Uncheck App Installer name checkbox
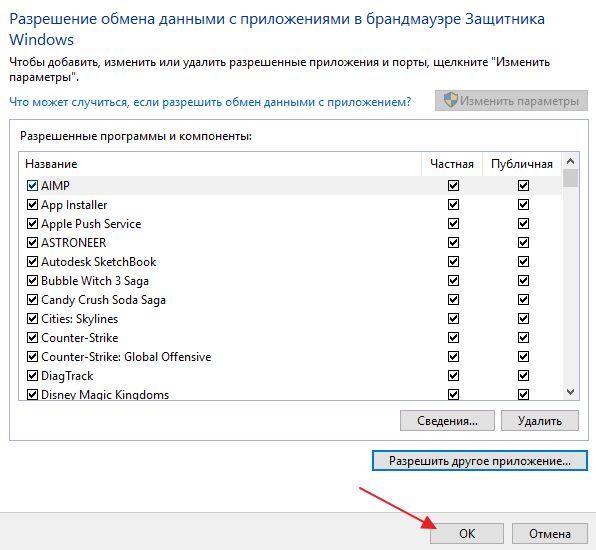596x550 pixels. pyautogui.click(x=32, y=204)
